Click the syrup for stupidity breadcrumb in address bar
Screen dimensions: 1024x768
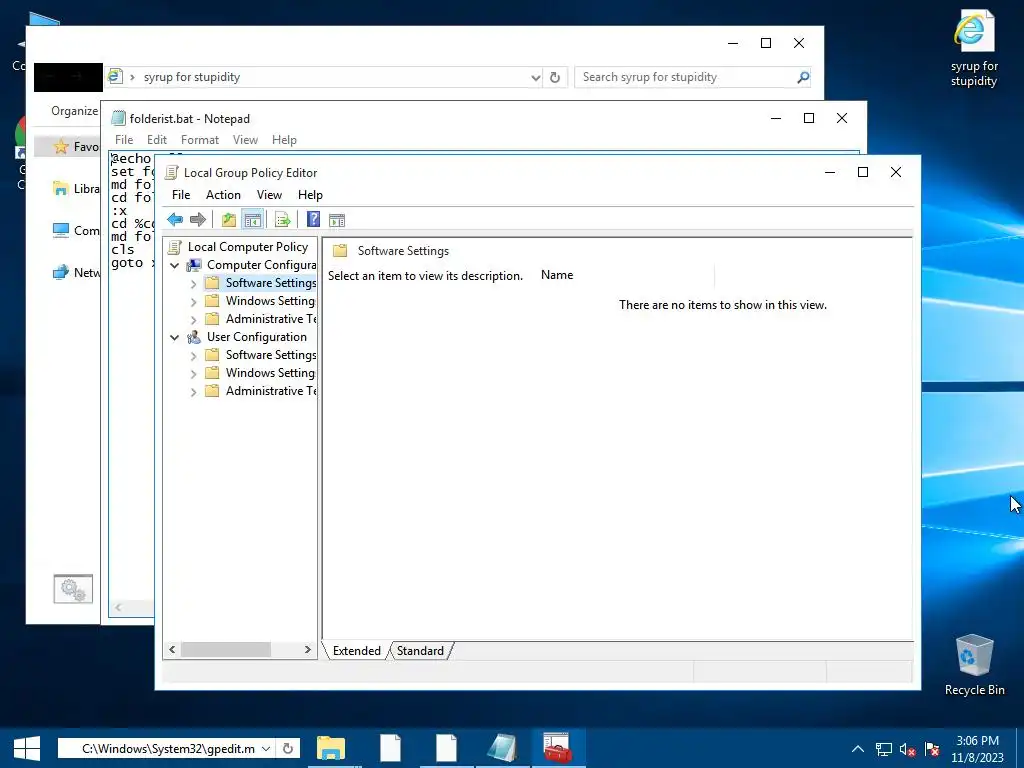(x=192, y=77)
